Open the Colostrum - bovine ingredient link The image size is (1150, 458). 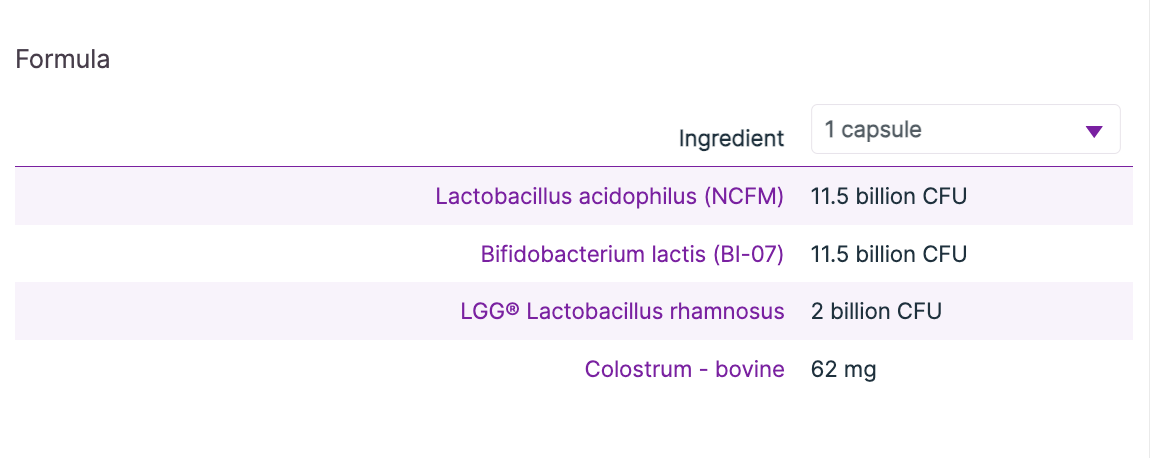684,369
